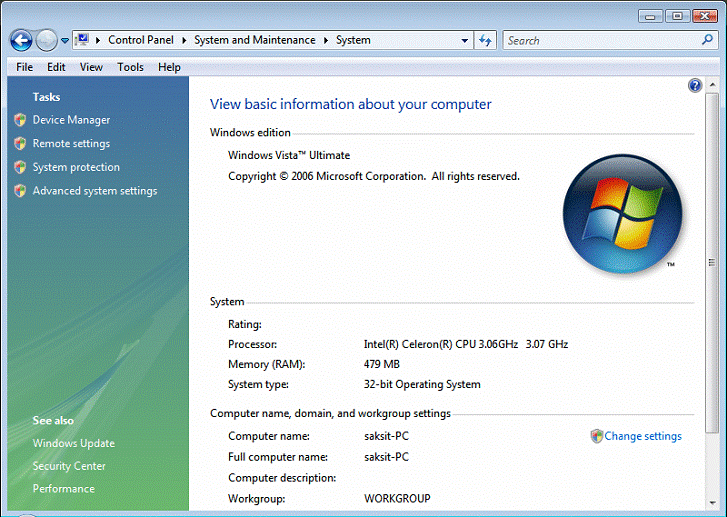The image size is (727, 517).
Task: Click the Refresh button beside address bar
Action: (x=485, y=40)
